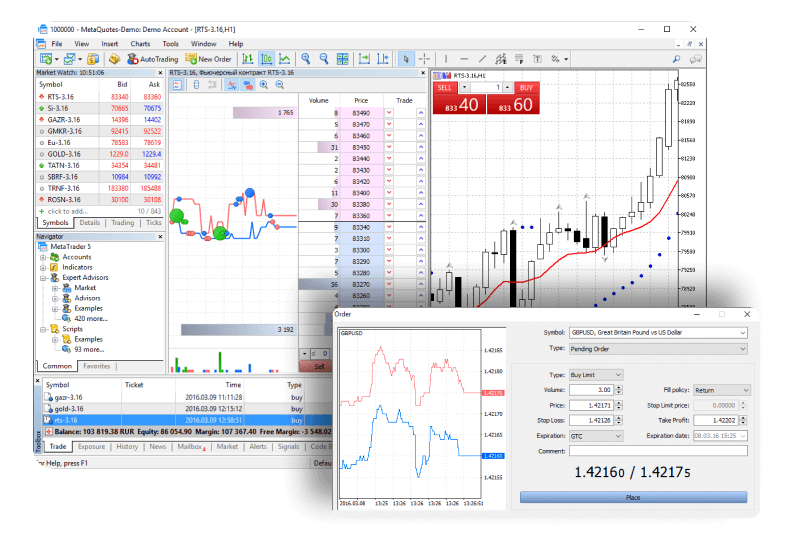Open the Symbol GBPUSD dropdown
Image resolution: width=800 pixels, height=550 pixels.
point(658,333)
